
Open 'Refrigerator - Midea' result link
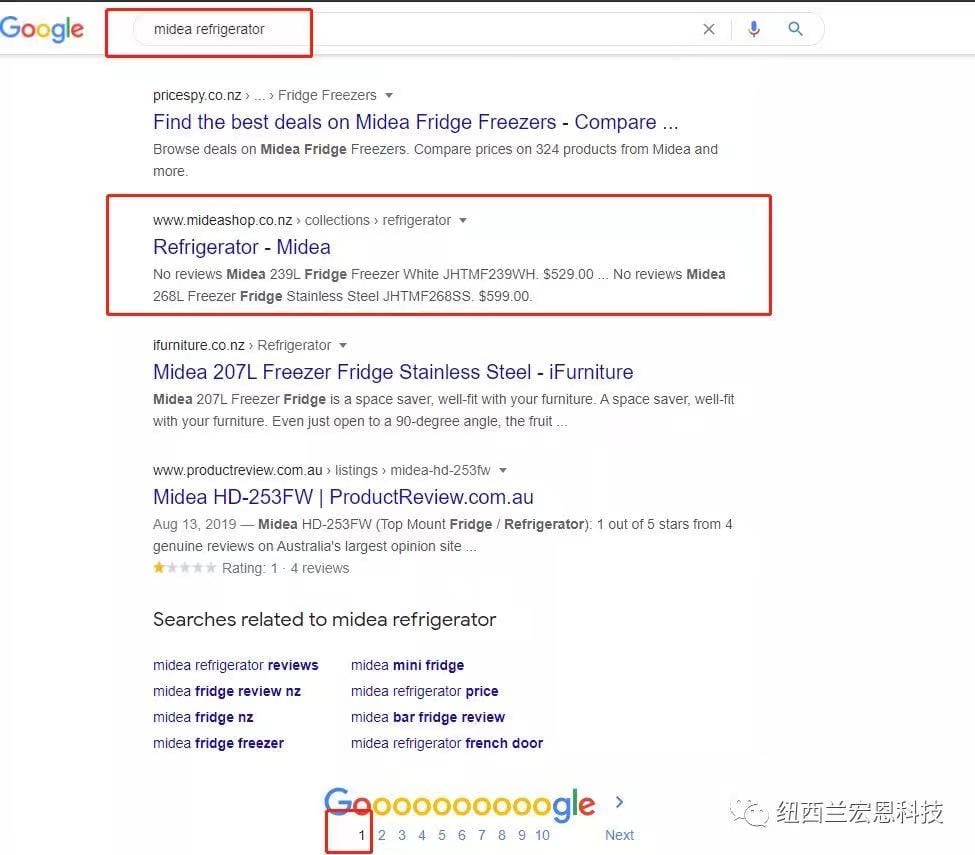242,247
